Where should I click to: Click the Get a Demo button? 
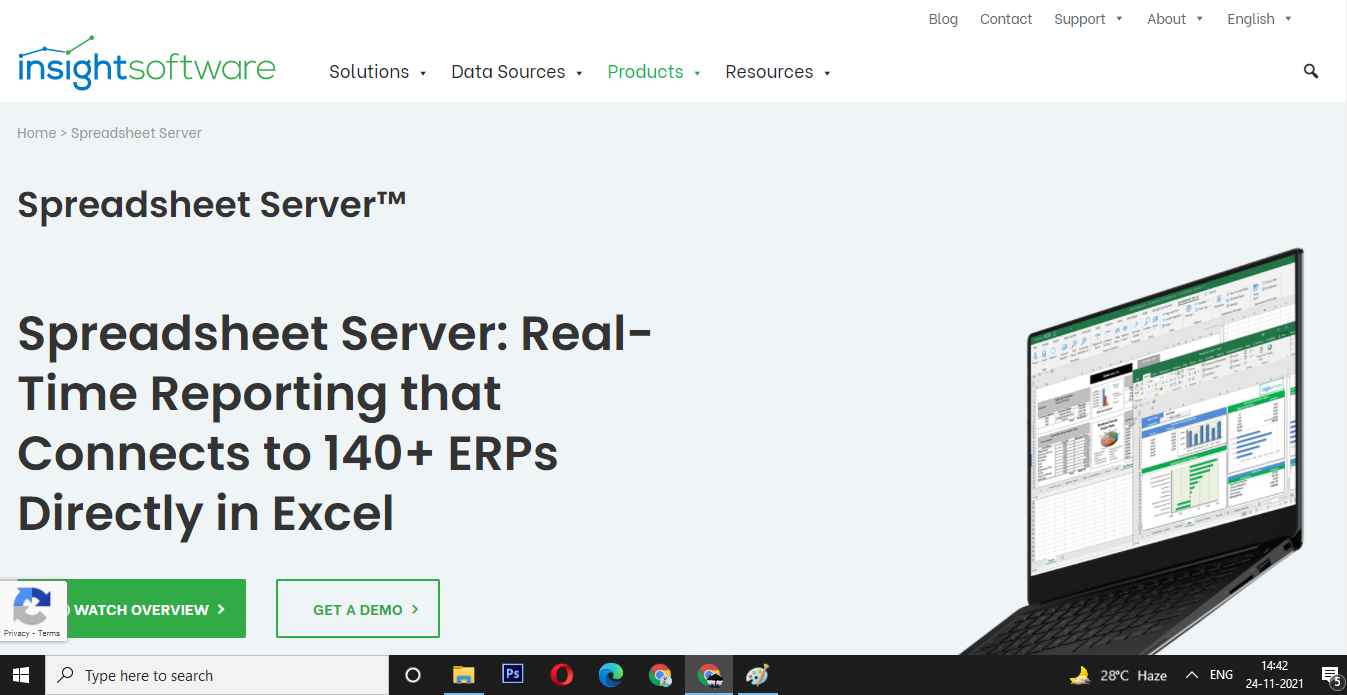click(x=358, y=609)
